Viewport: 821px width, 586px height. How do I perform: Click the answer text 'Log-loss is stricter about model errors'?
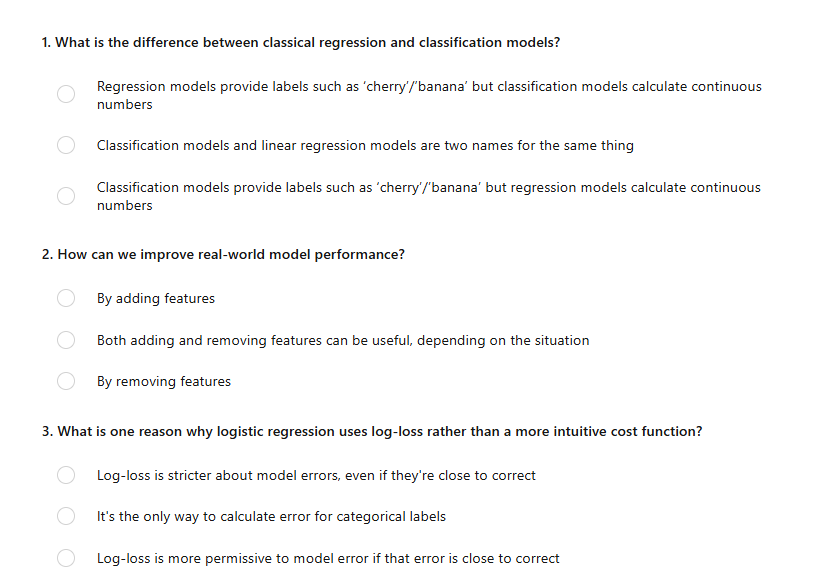click(x=316, y=476)
